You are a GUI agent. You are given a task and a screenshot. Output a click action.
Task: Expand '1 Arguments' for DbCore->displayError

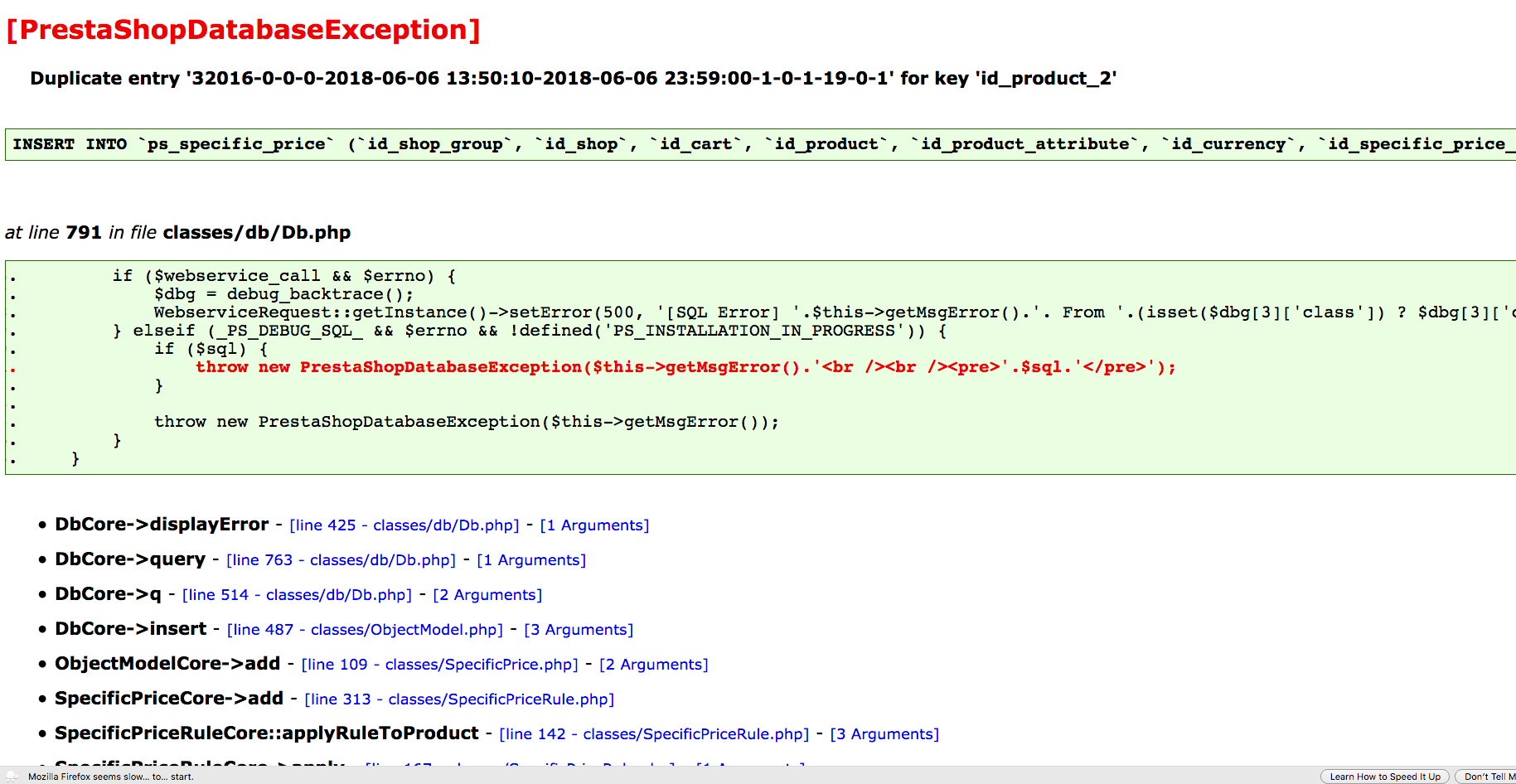594,525
